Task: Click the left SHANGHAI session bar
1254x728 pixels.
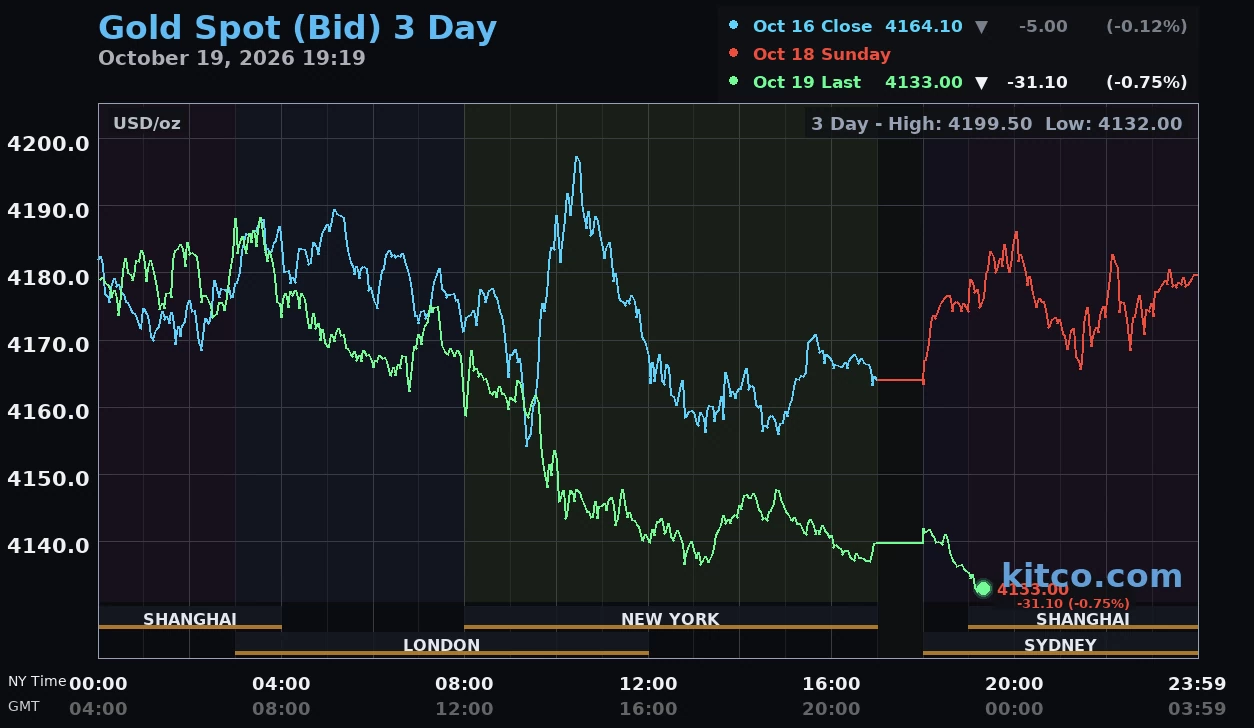Action: [x=190, y=619]
